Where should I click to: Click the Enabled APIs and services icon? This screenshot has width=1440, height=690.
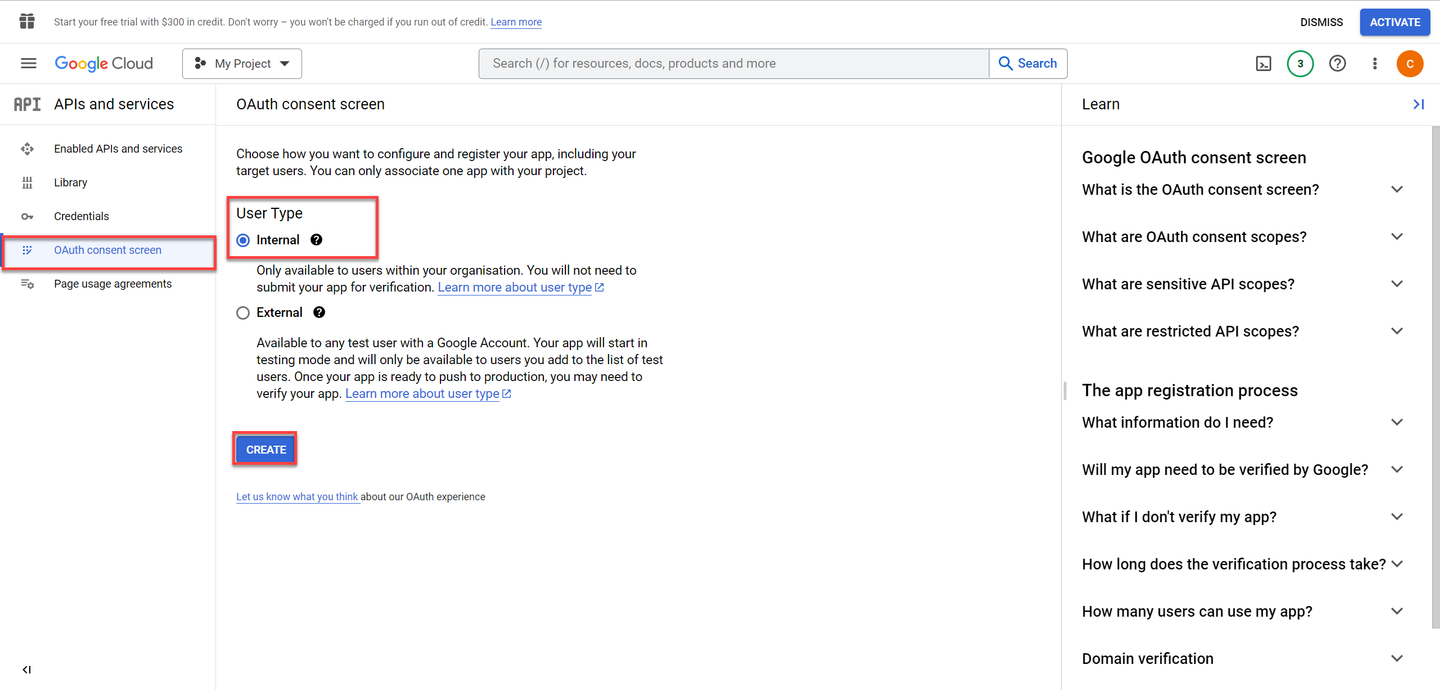click(x=28, y=149)
